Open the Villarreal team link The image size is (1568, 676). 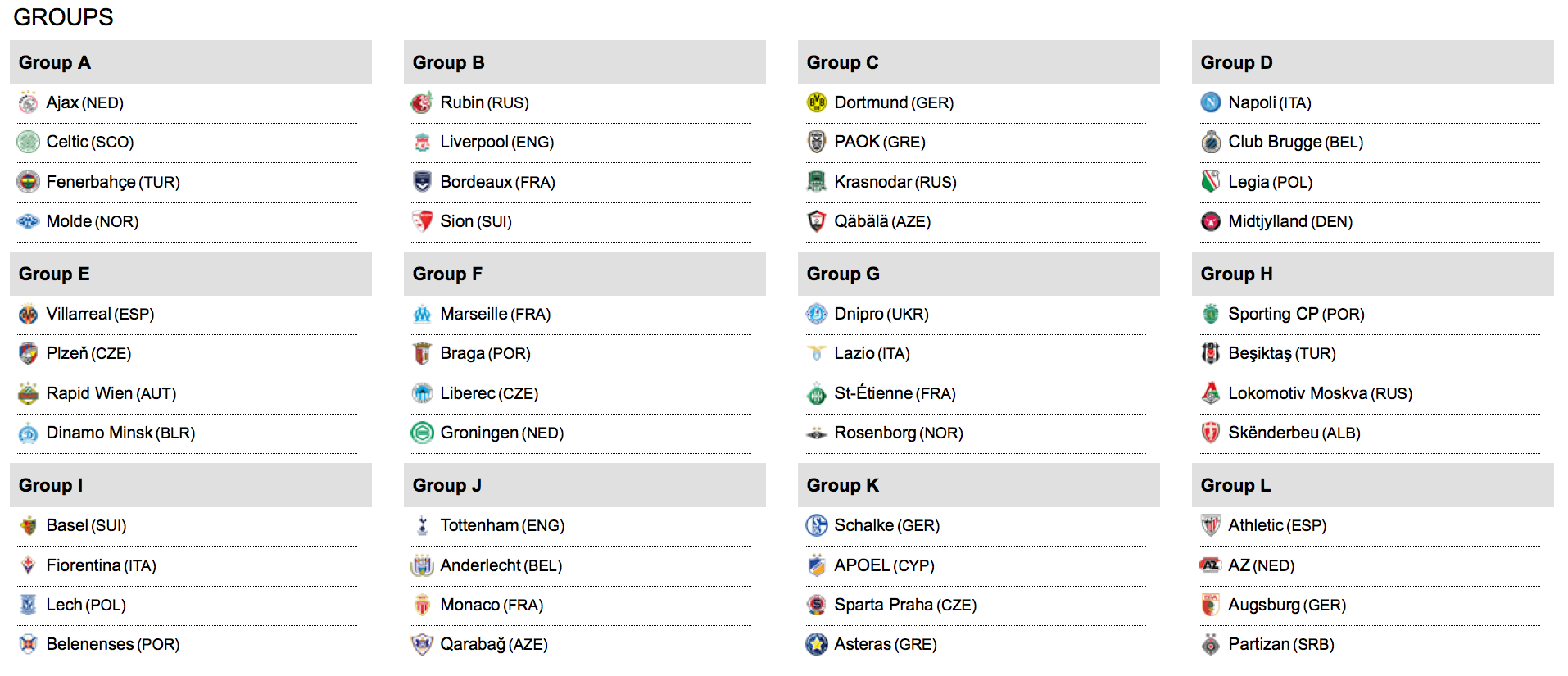pos(79,314)
